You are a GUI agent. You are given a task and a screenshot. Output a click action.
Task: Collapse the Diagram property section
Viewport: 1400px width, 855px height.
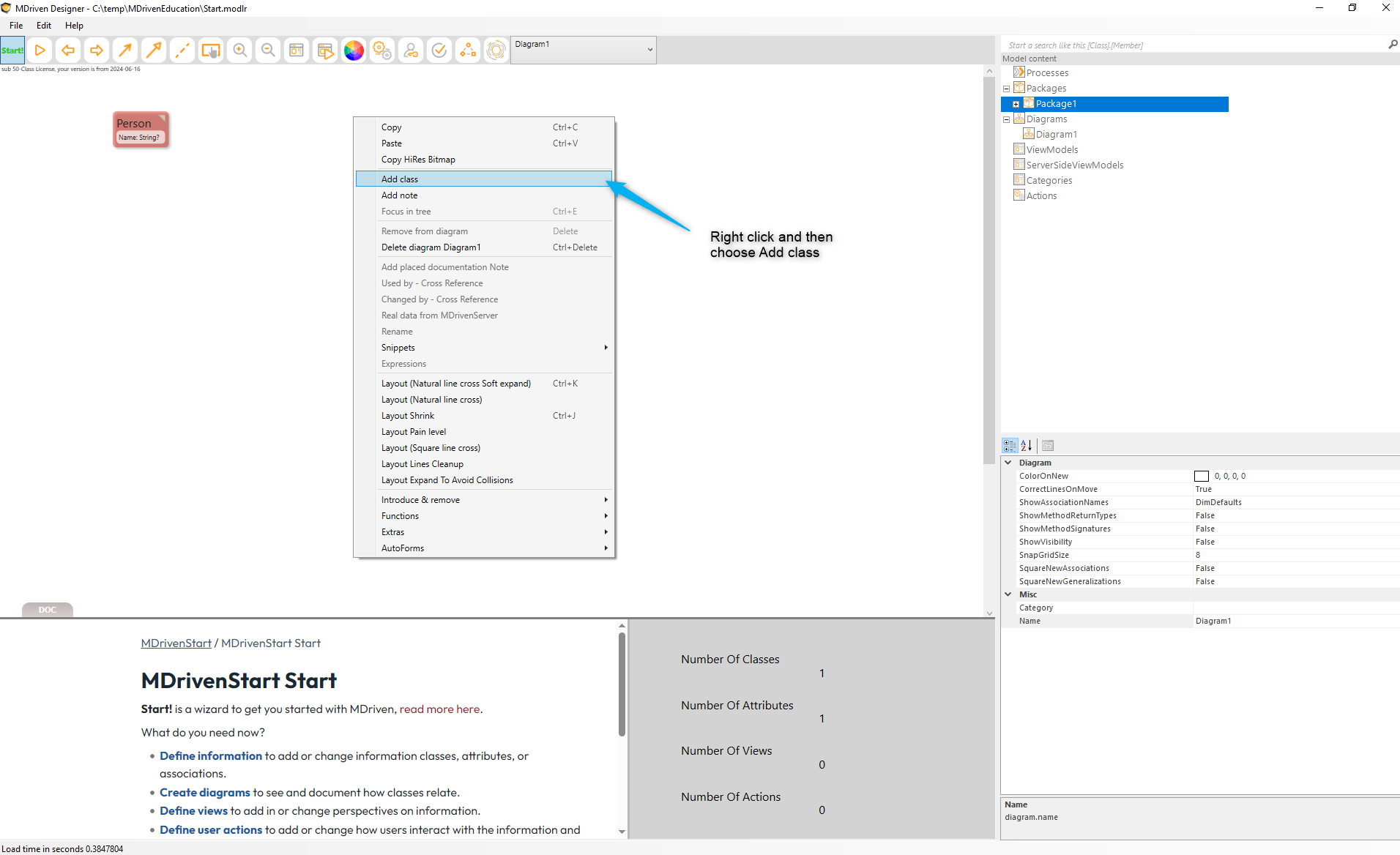pos(1008,463)
